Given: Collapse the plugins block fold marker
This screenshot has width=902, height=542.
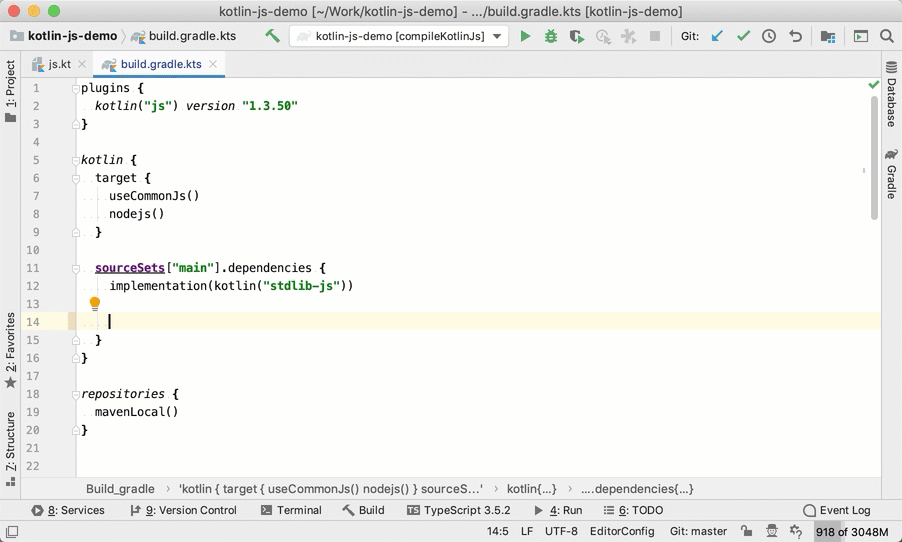Looking at the screenshot, I should pos(75,88).
